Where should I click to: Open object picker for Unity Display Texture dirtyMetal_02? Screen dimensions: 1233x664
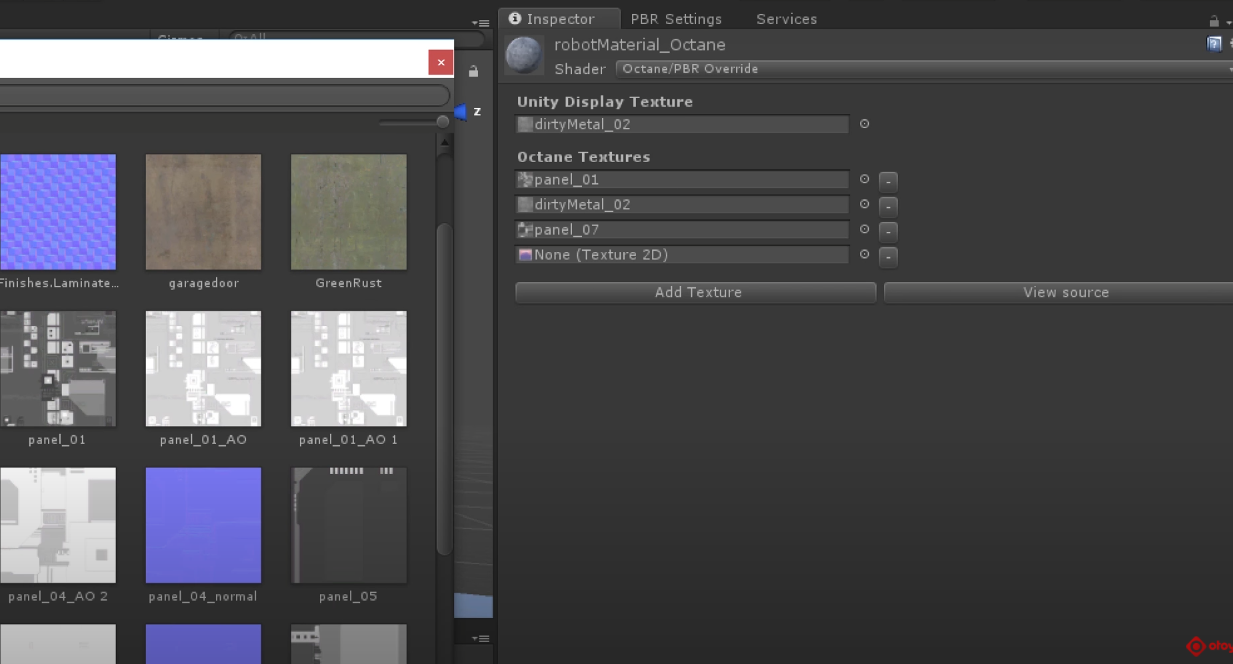865,124
